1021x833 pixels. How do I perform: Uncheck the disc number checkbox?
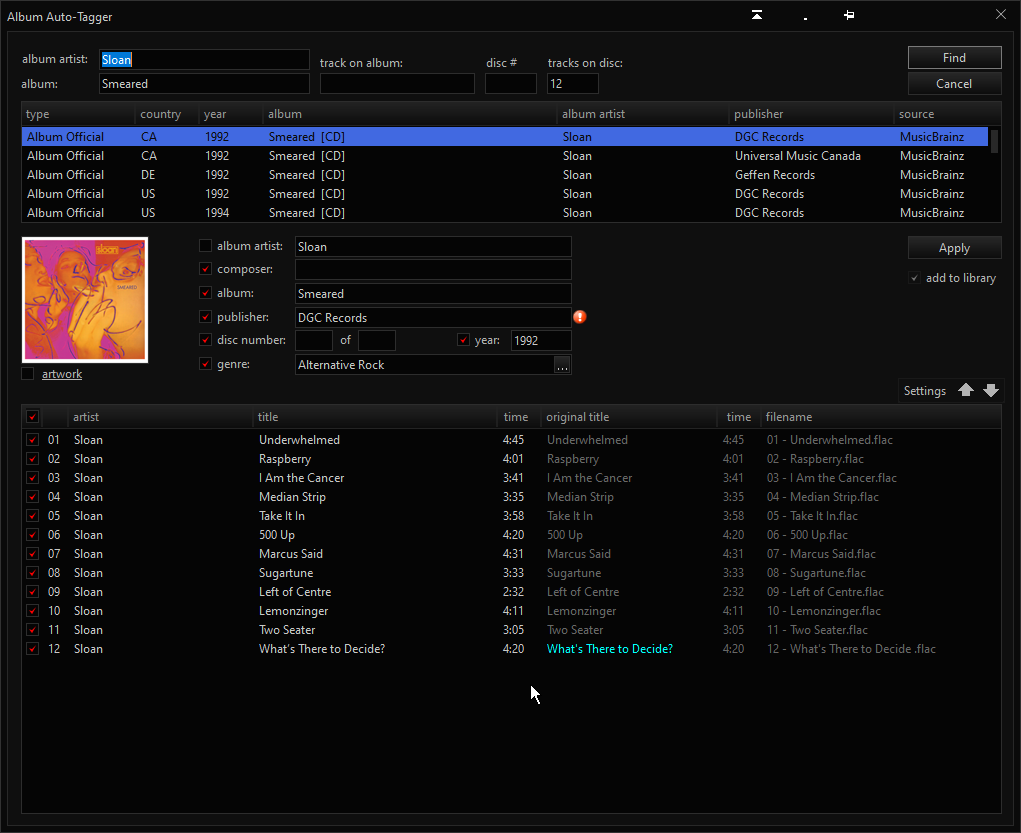[205, 340]
